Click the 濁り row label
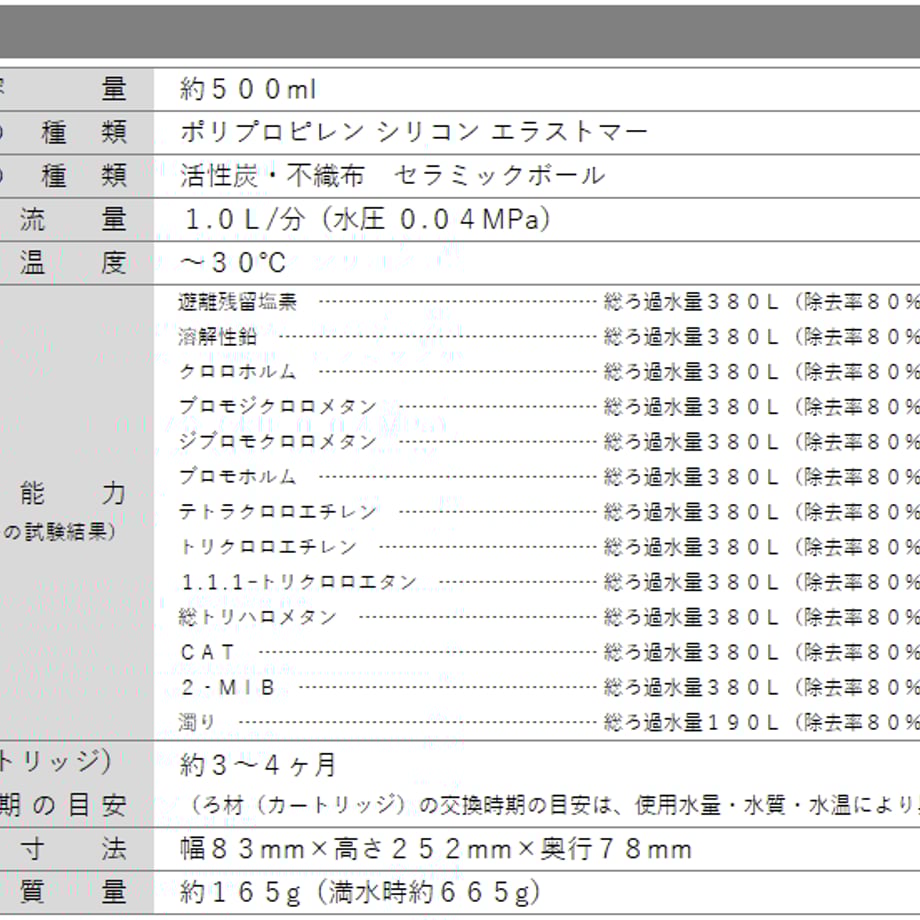The image size is (920, 920). click(197, 722)
